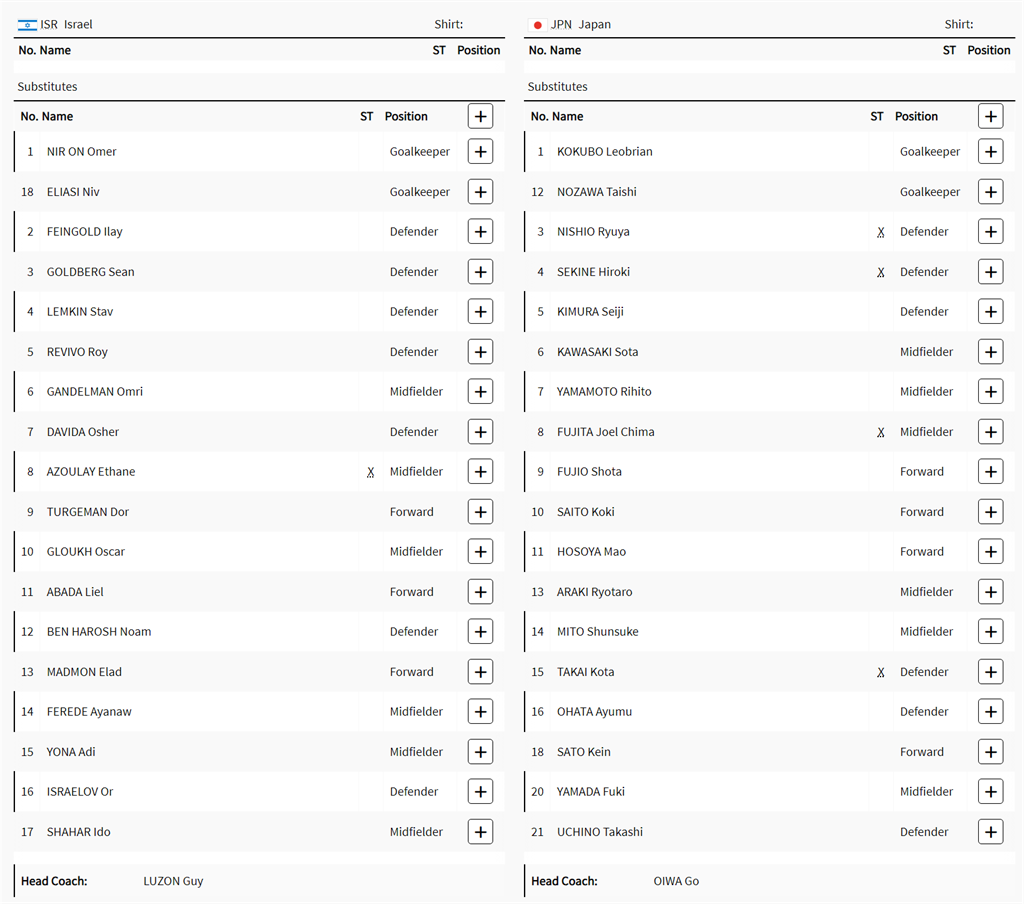Click Israel head coach LUZON Guy
1024x904 pixels.
173,881
